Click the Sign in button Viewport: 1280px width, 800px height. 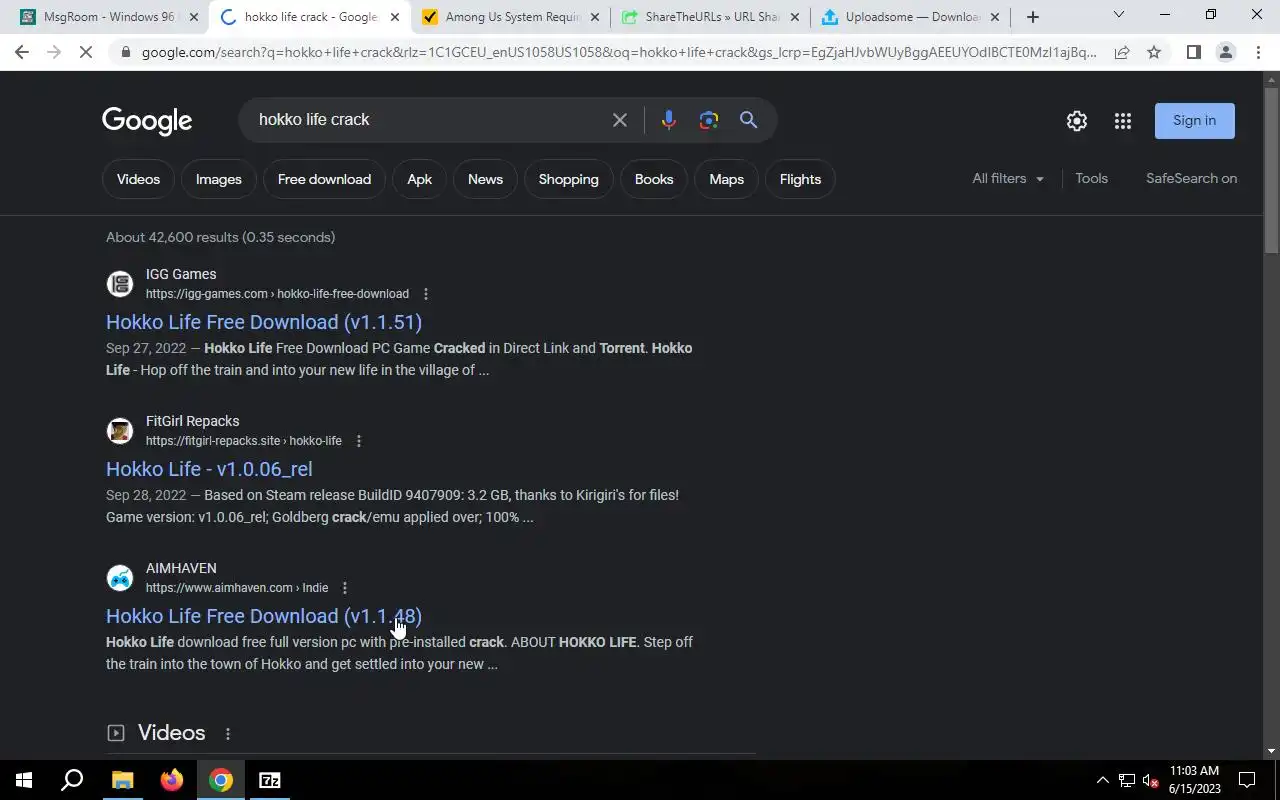pyautogui.click(x=1194, y=121)
